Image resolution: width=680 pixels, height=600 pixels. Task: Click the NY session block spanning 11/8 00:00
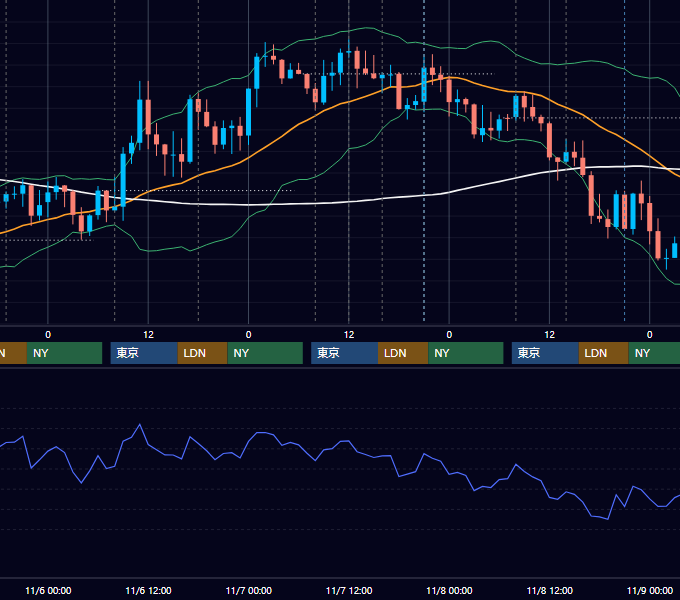point(466,353)
